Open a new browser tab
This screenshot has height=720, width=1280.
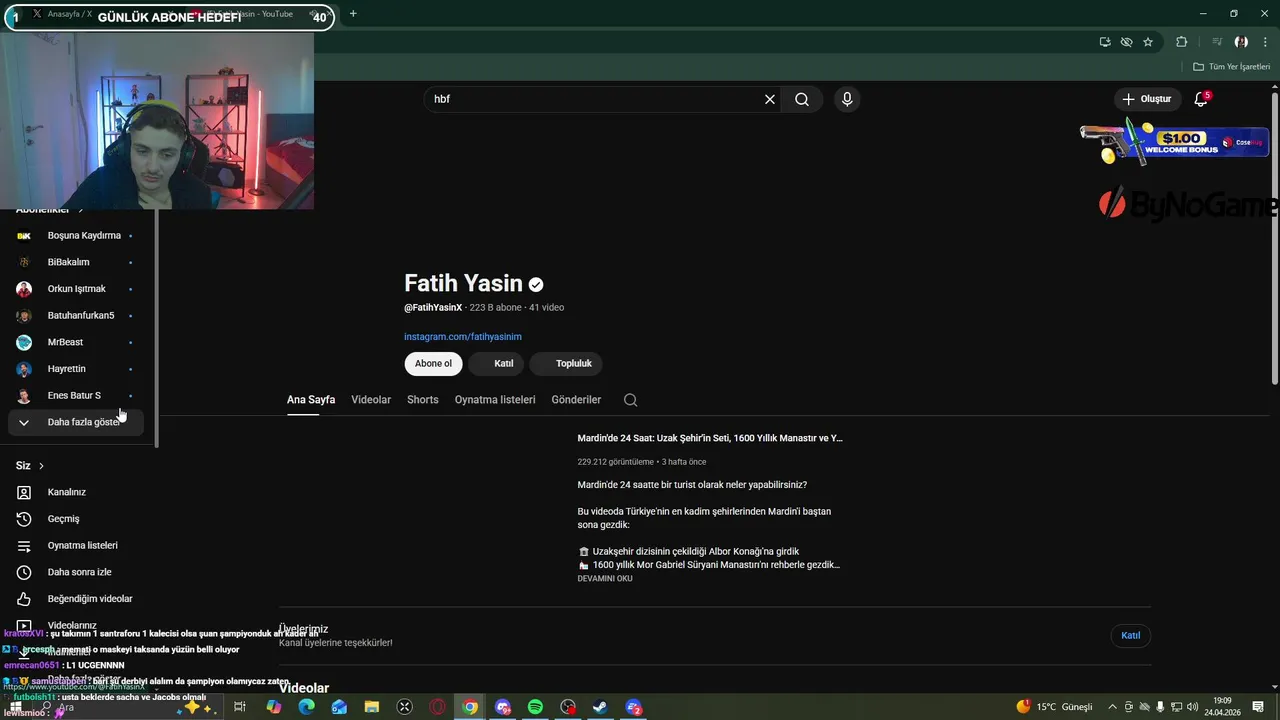click(353, 14)
